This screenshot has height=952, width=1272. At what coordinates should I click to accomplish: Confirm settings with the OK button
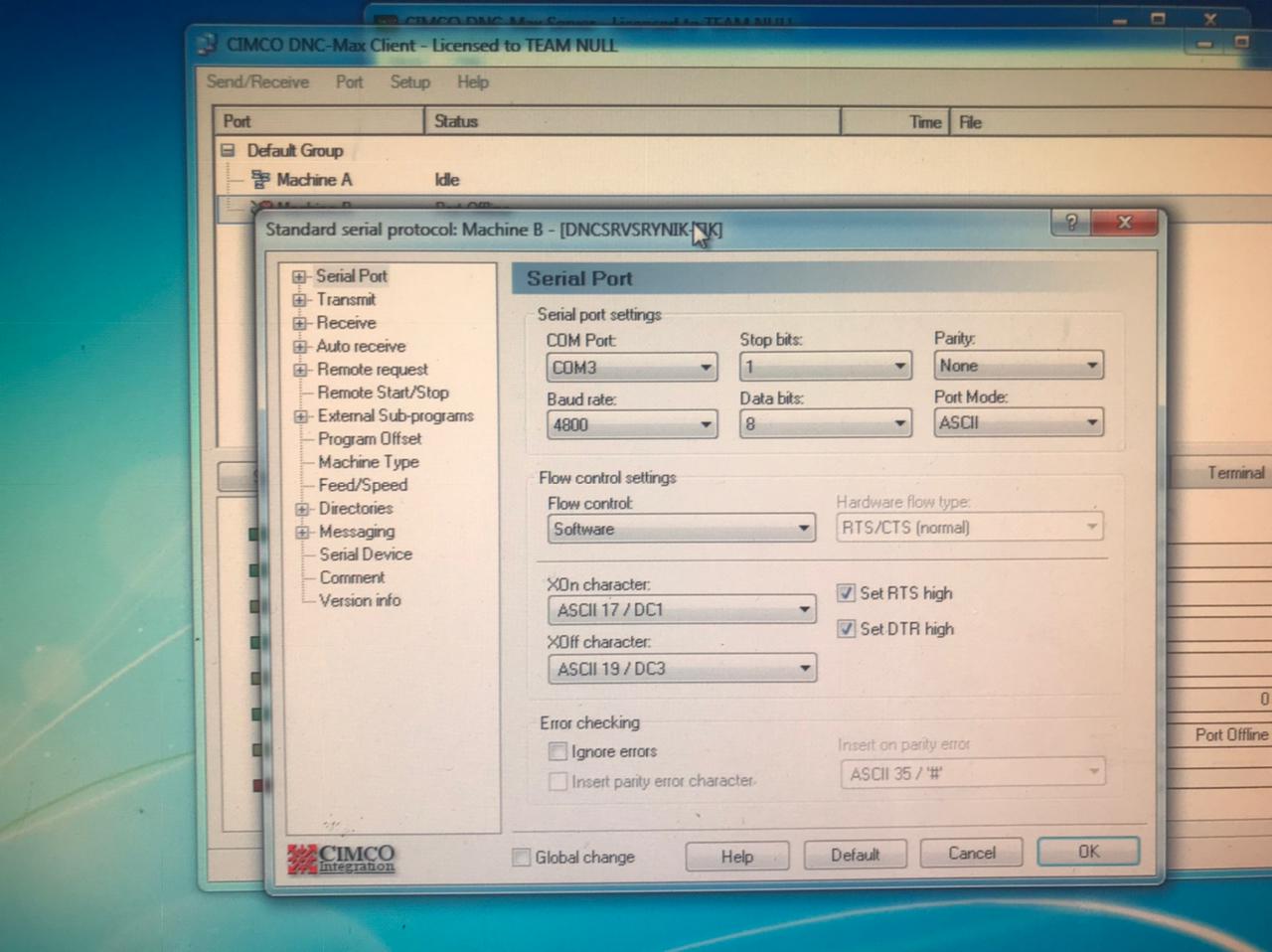pyautogui.click(x=1089, y=852)
